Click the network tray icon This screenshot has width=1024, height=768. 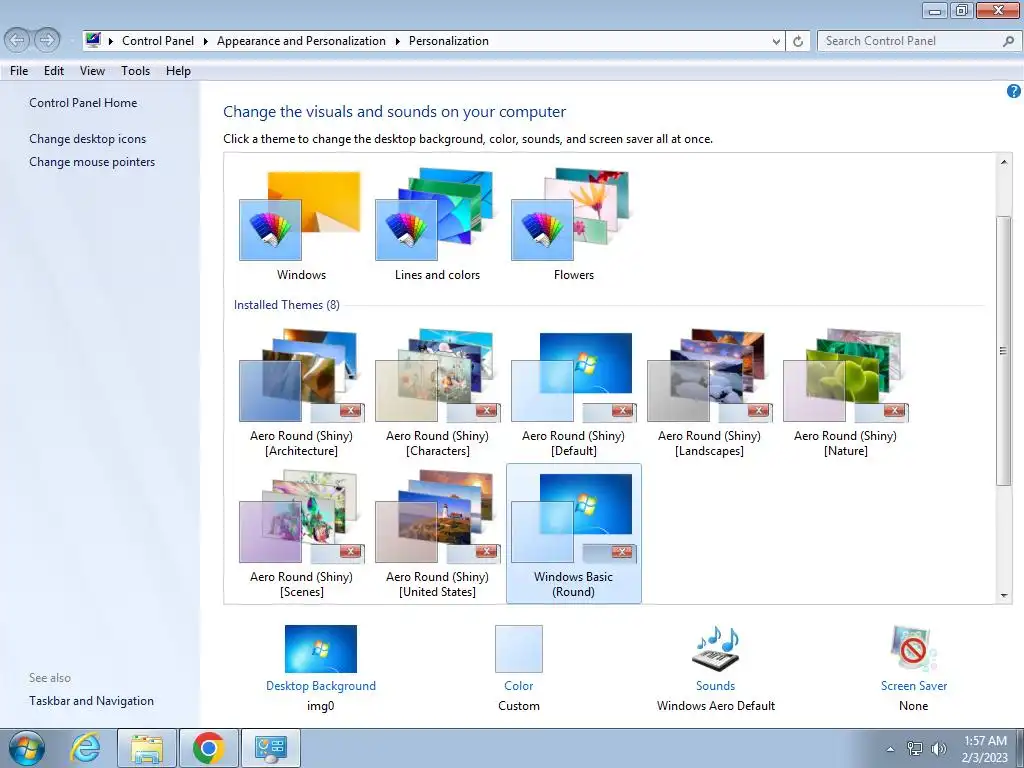(x=914, y=748)
